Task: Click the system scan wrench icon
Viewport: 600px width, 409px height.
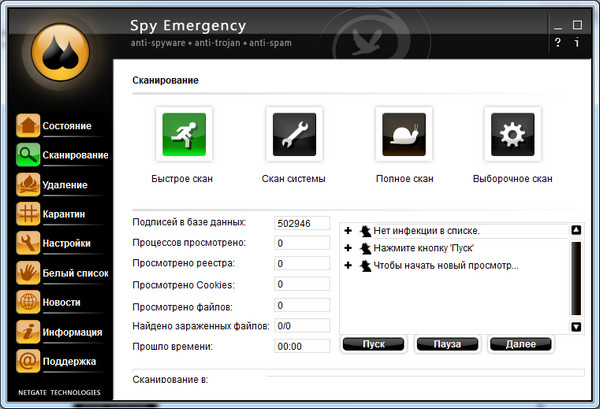Action: tap(294, 135)
